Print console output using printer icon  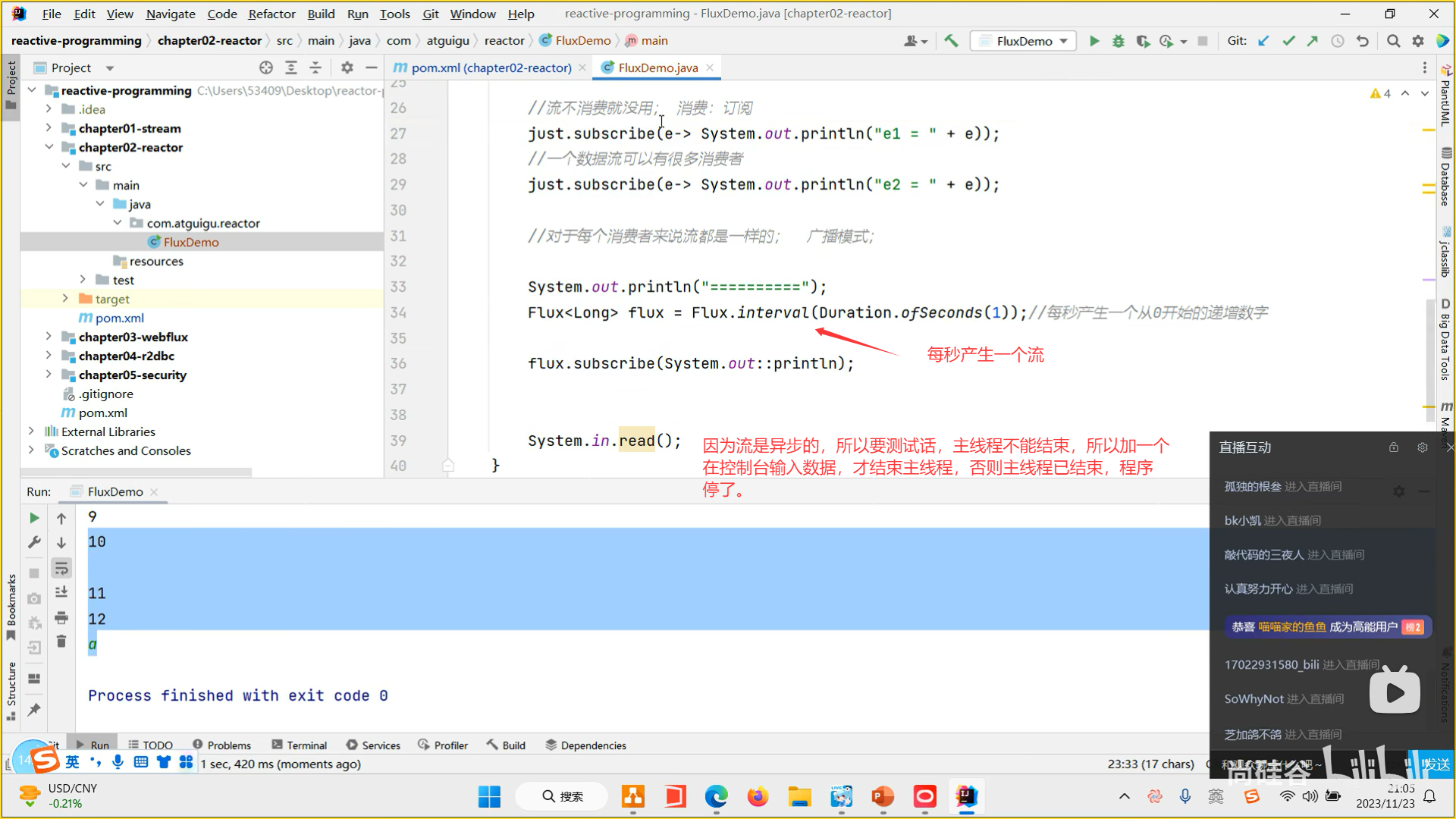click(x=61, y=617)
